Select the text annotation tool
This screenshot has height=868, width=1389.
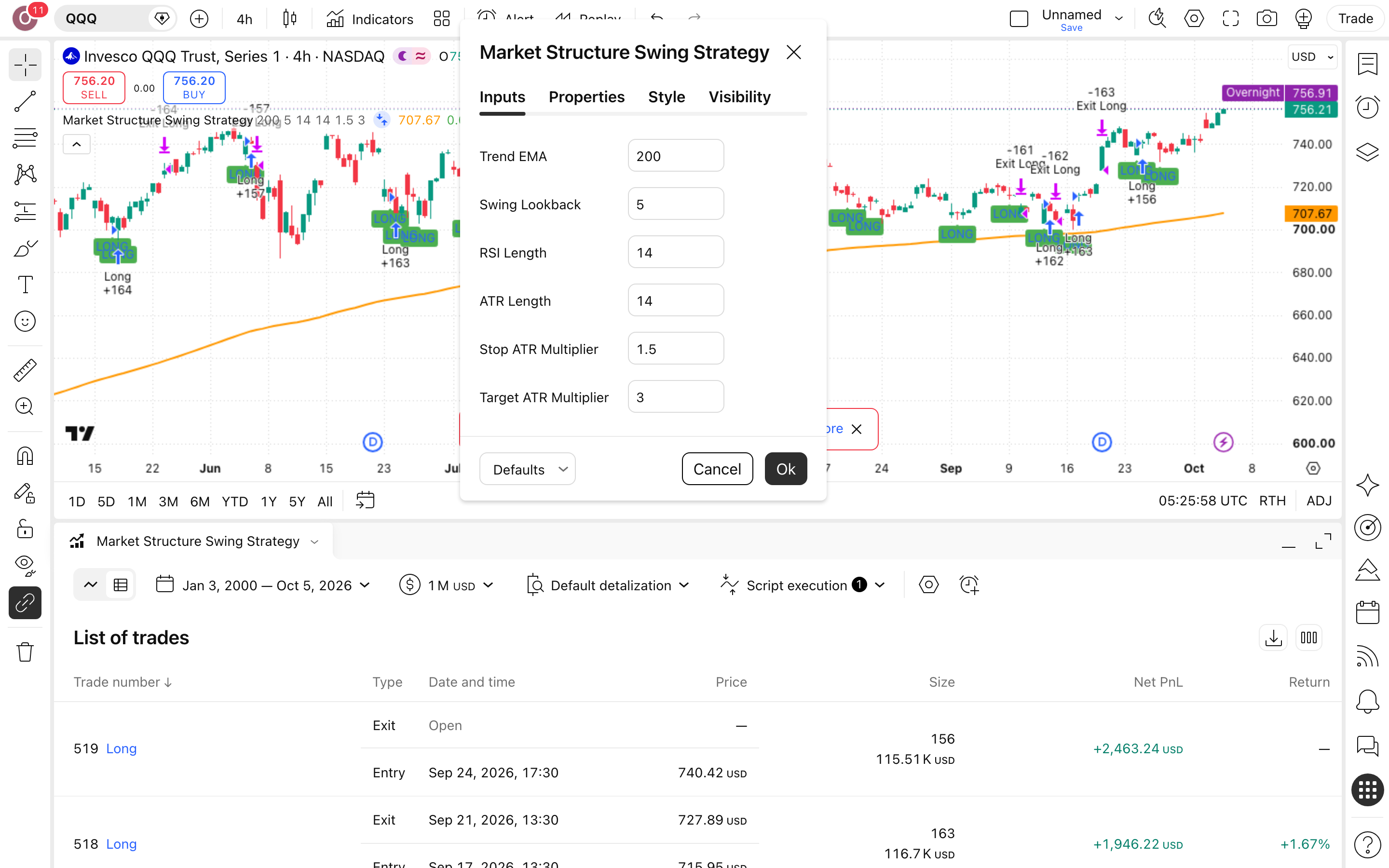click(x=25, y=285)
